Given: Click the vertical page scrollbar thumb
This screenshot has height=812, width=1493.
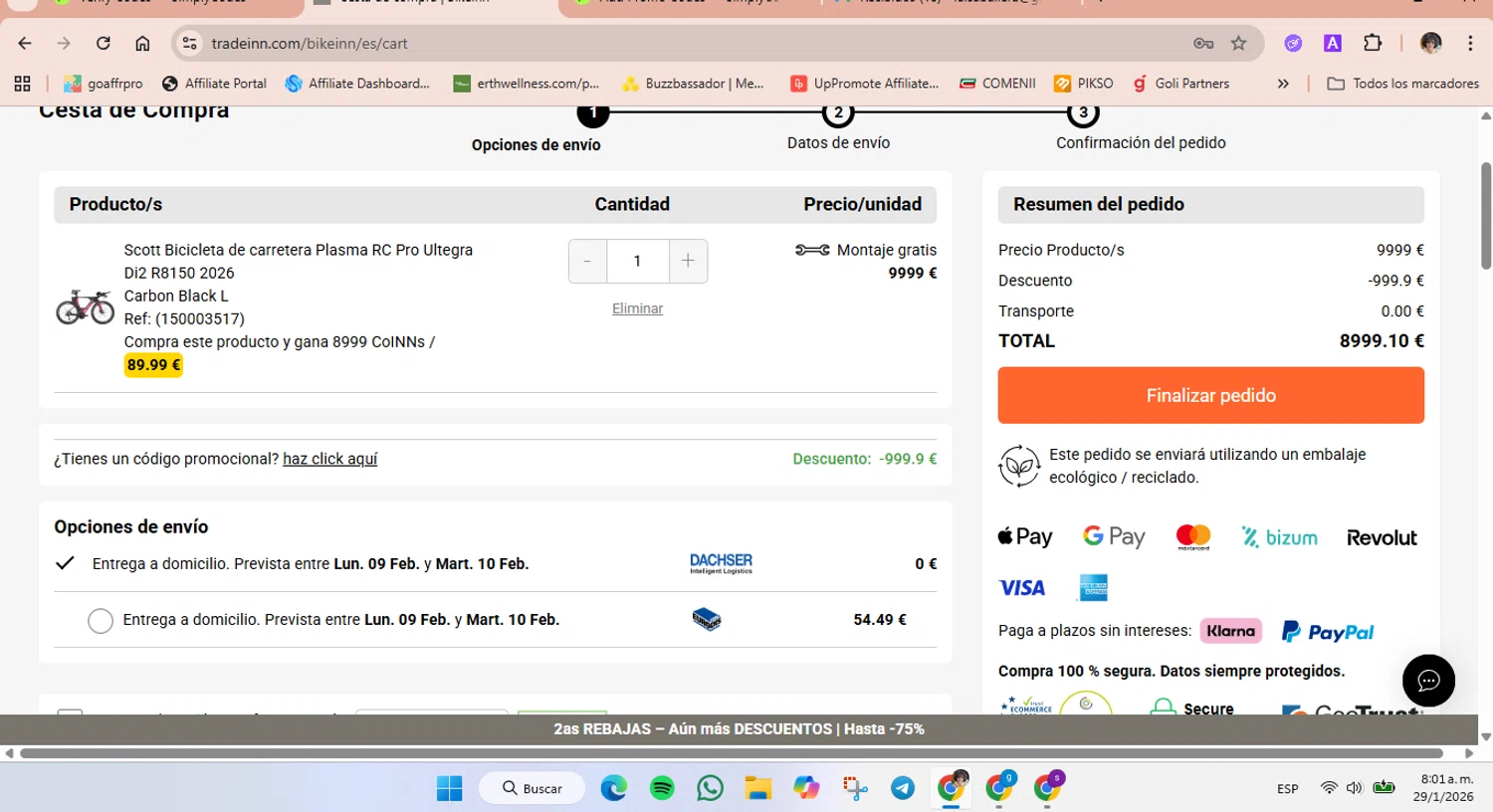Looking at the screenshot, I should pos(1486,216).
